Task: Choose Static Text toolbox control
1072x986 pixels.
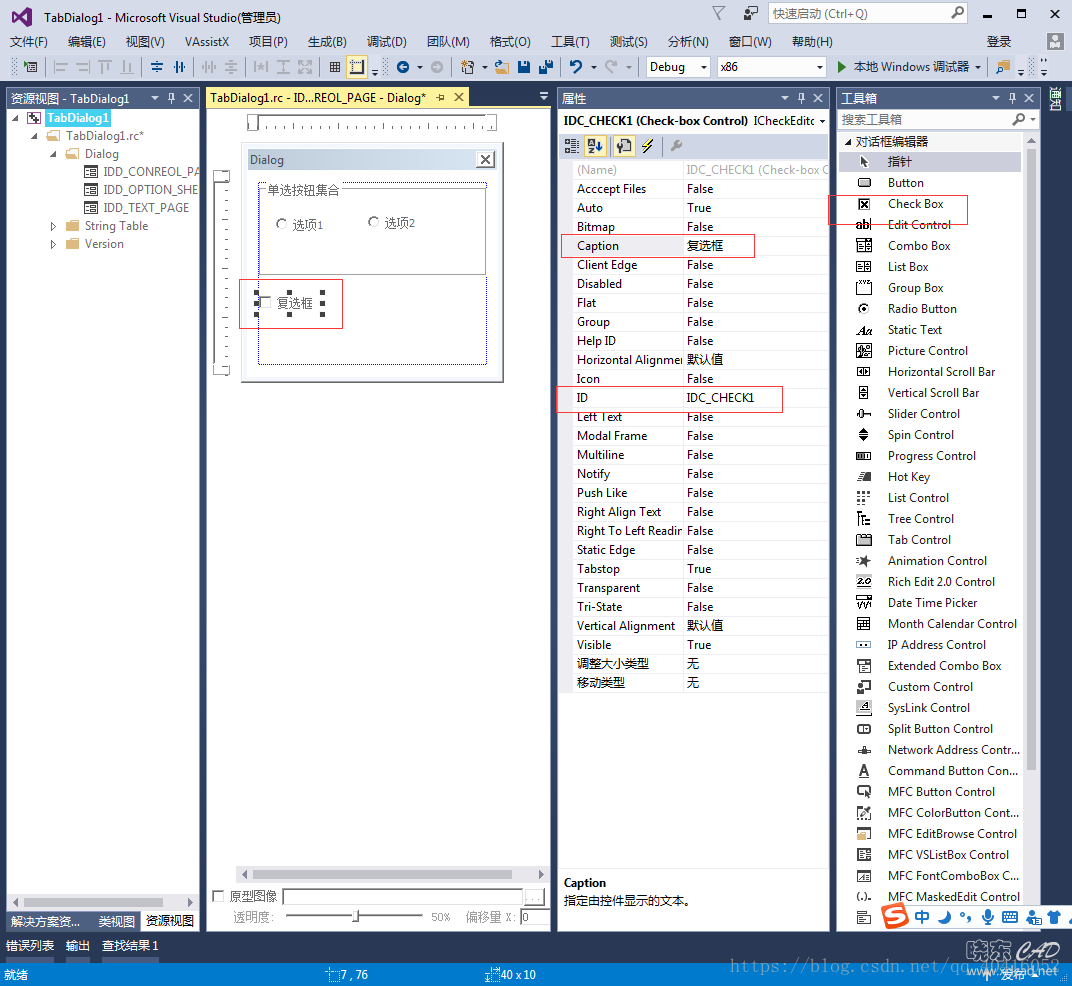Action: pyautogui.click(x=914, y=330)
